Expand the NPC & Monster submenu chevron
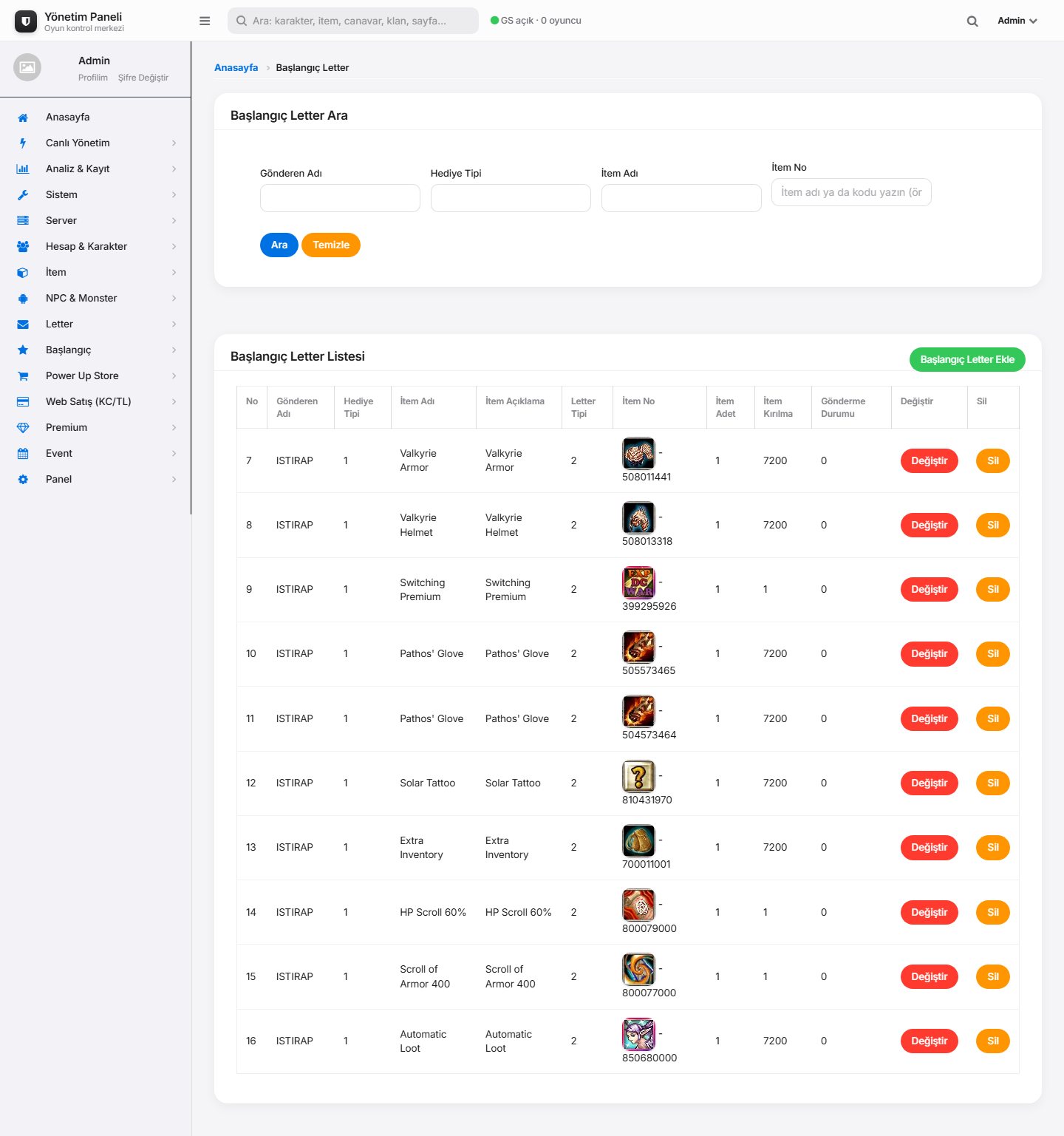The image size is (1064, 1136). [x=174, y=299]
